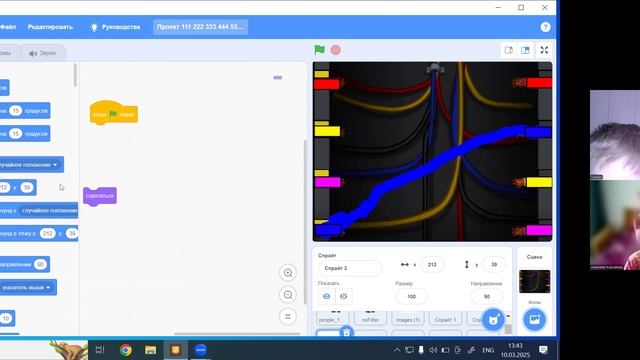This screenshot has height=360, width=640.
Task: Click sprite list scroll up arrow
Action: [508, 316]
